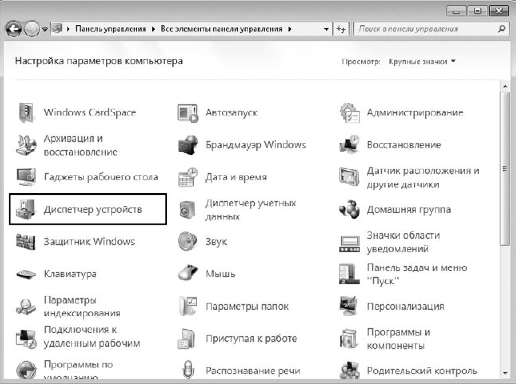Click the Звук speaker icon

(188, 241)
